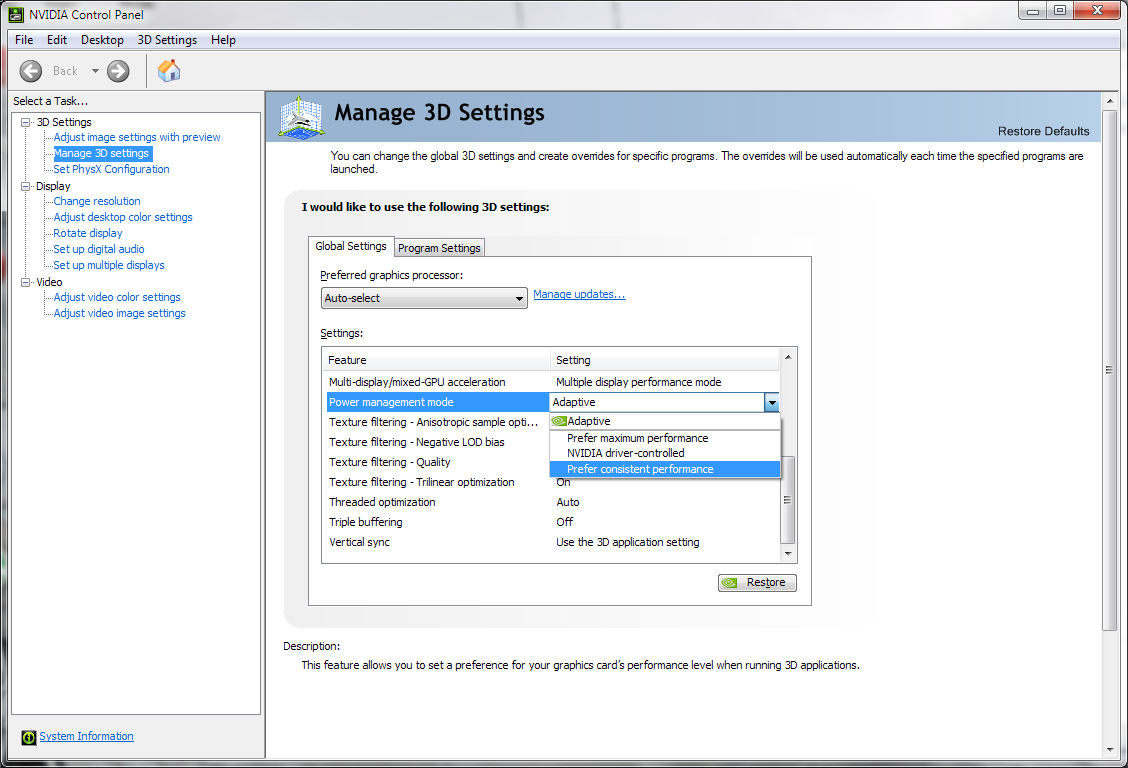Click the settings list scrollbar thumb

788,500
